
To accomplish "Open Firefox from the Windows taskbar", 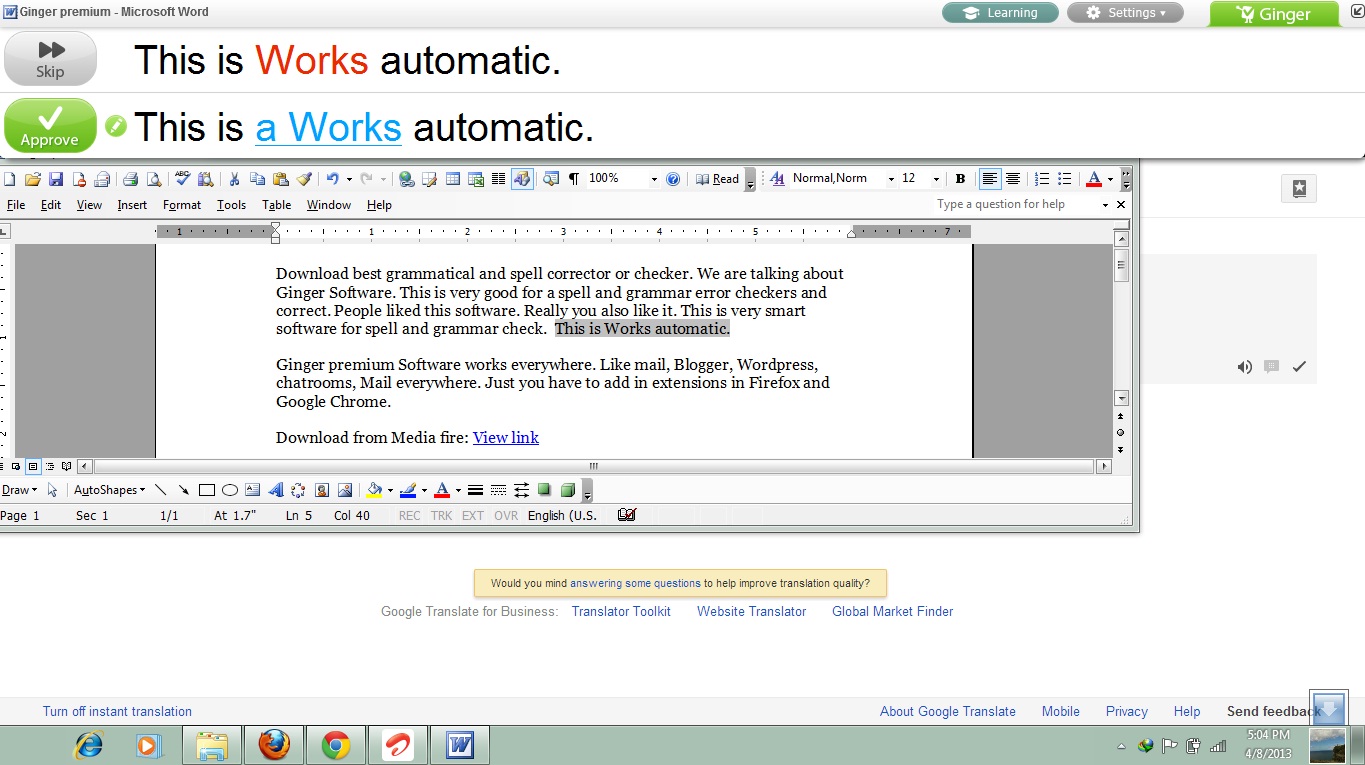I will click(x=273, y=745).
